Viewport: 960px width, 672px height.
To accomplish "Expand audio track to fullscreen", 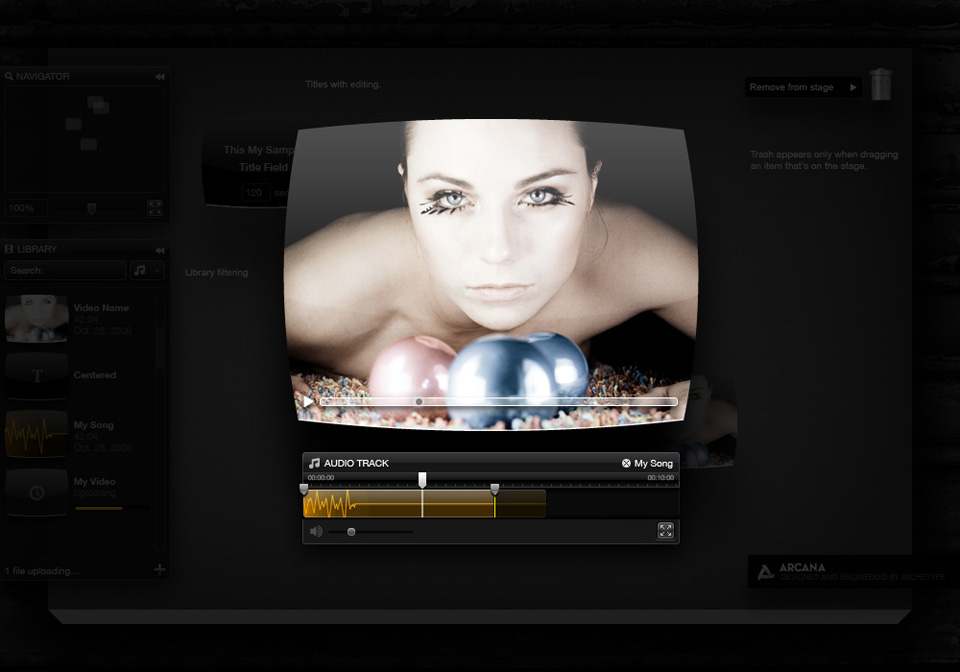I will point(666,531).
